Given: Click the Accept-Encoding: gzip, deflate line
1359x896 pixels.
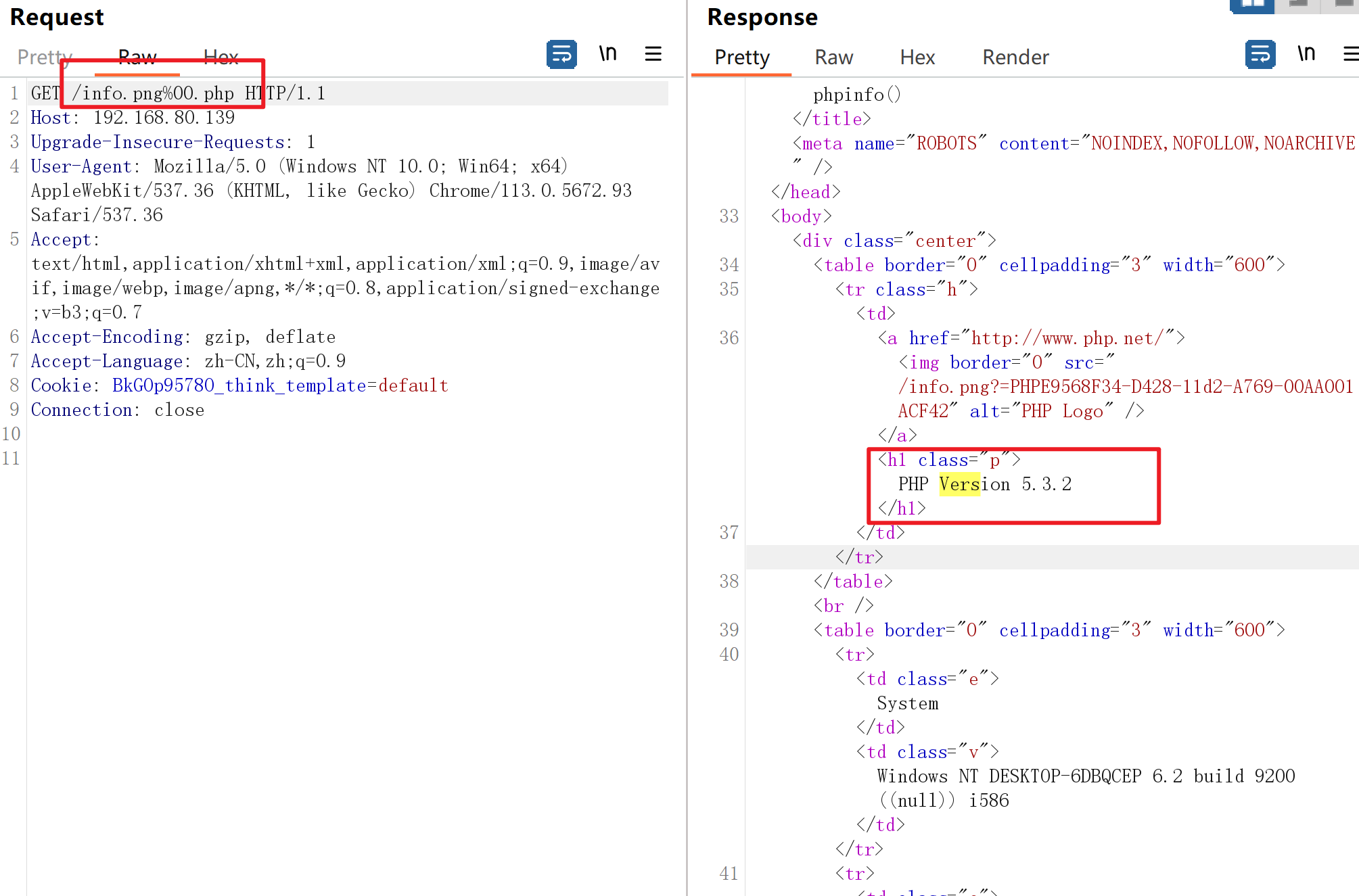Looking at the screenshot, I should tap(183, 337).
